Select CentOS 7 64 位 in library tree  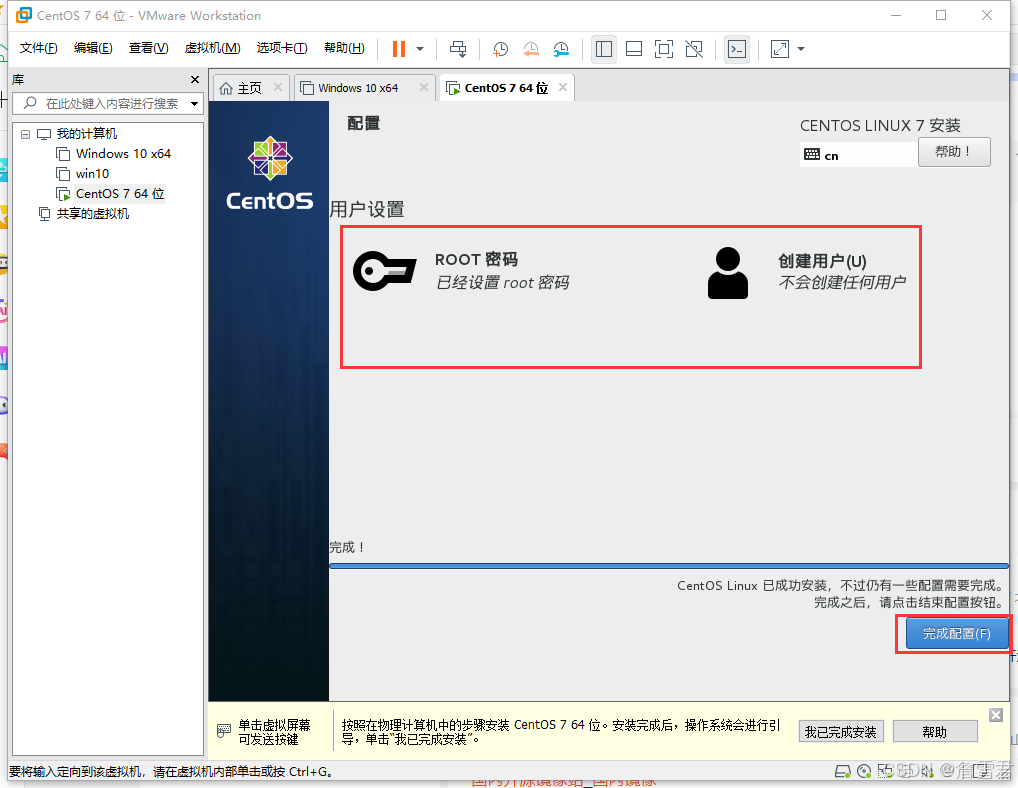119,193
